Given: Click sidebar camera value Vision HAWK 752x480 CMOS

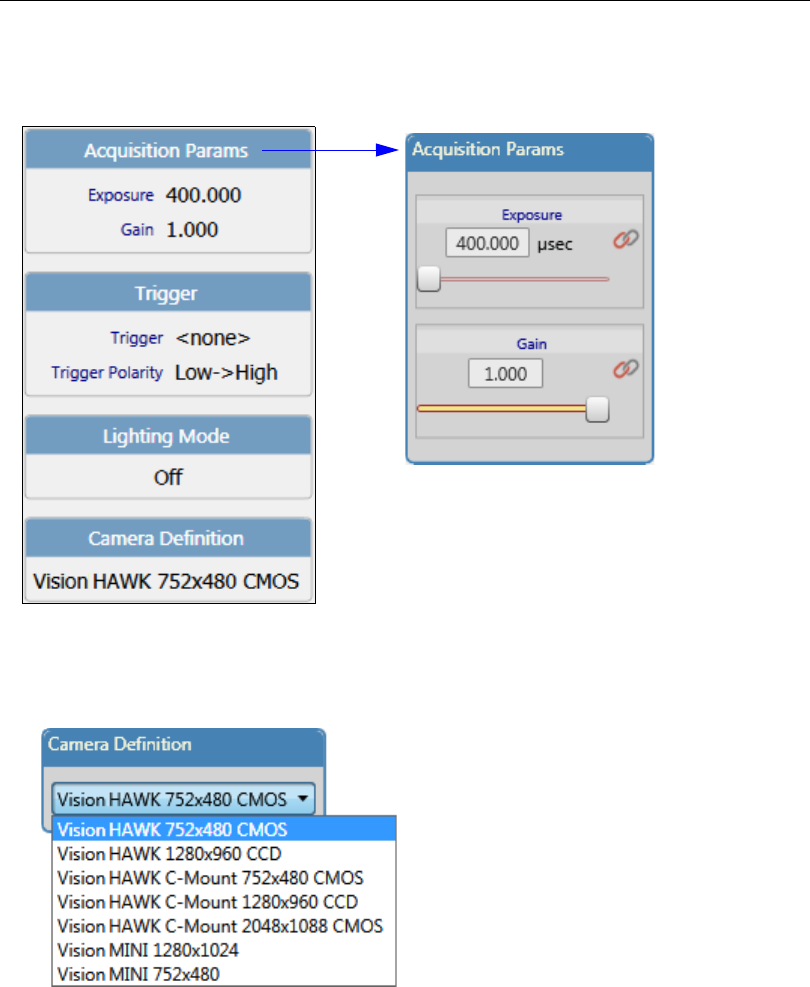Looking at the screenshot, I should pyautogui.click(x=166, y=581).
